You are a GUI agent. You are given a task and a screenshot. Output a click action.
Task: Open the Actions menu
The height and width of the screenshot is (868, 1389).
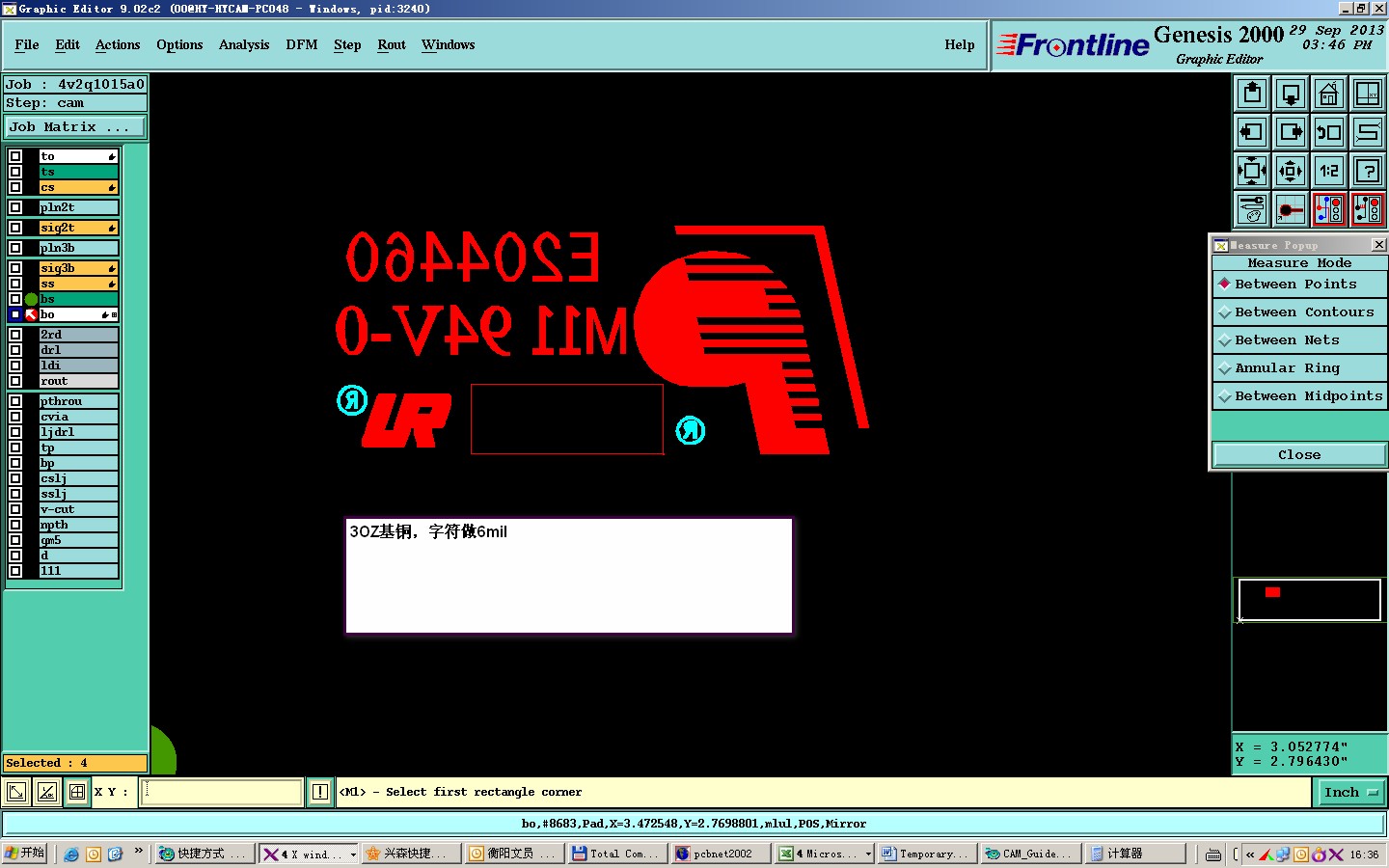point(118,45)
